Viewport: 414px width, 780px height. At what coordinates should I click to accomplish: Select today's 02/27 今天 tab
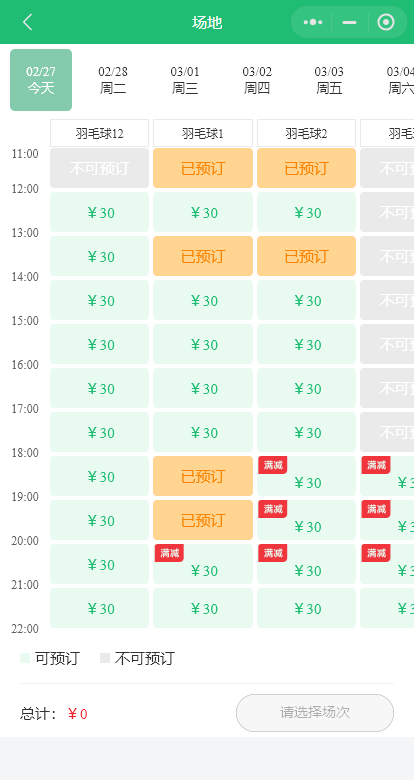[x=41, y=80]
